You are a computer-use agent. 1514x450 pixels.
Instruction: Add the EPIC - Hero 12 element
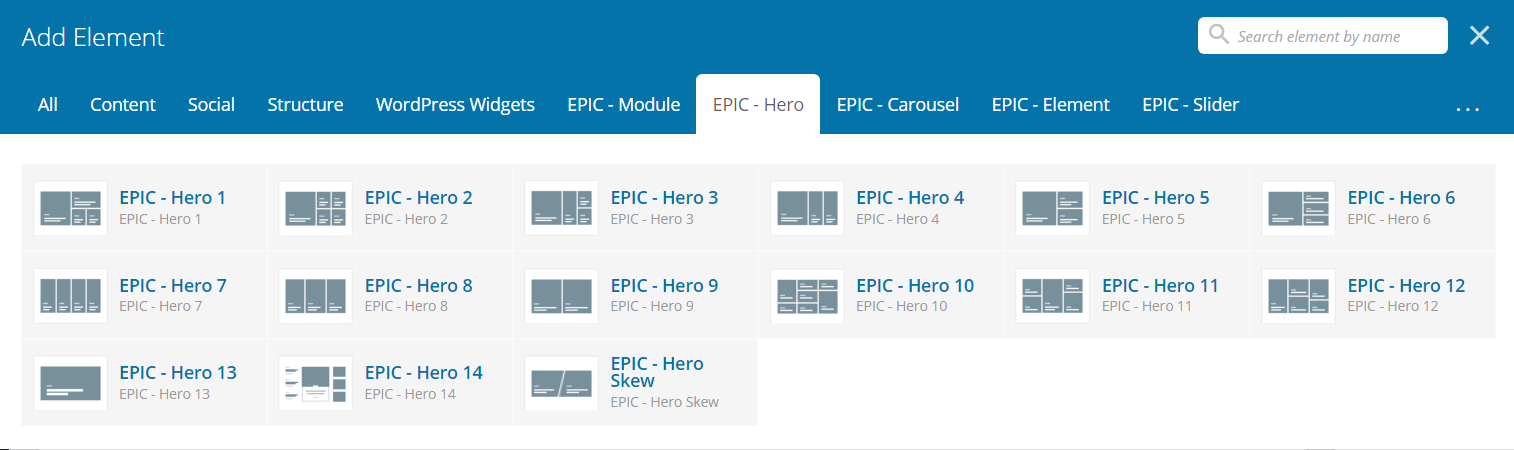(1405, 286)
